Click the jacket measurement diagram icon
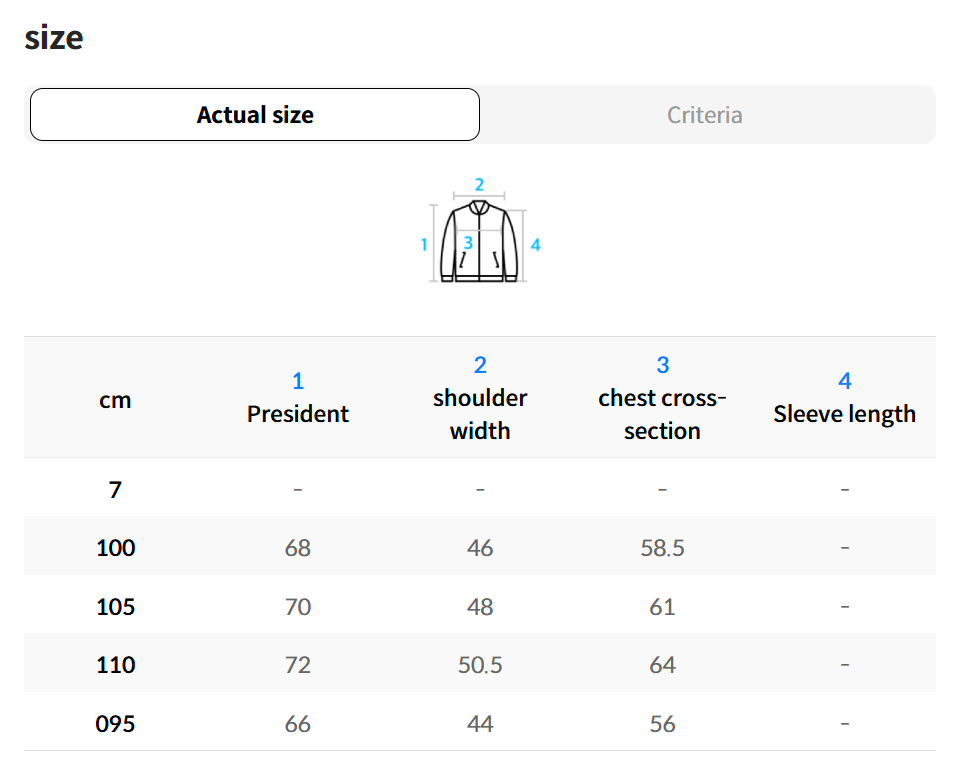The height and width of the screenshot is (783, 967). tap(480, 241)
